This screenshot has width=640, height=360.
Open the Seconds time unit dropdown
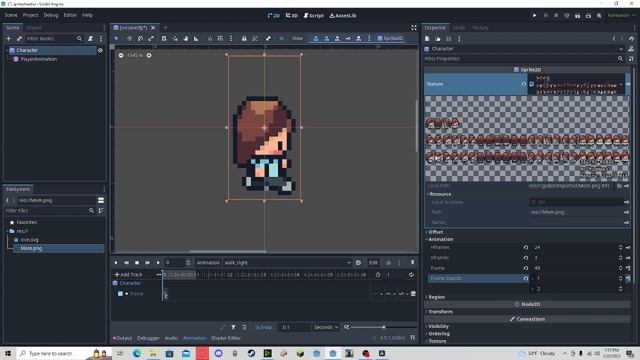pyautogui.click(x=325, y=327)
